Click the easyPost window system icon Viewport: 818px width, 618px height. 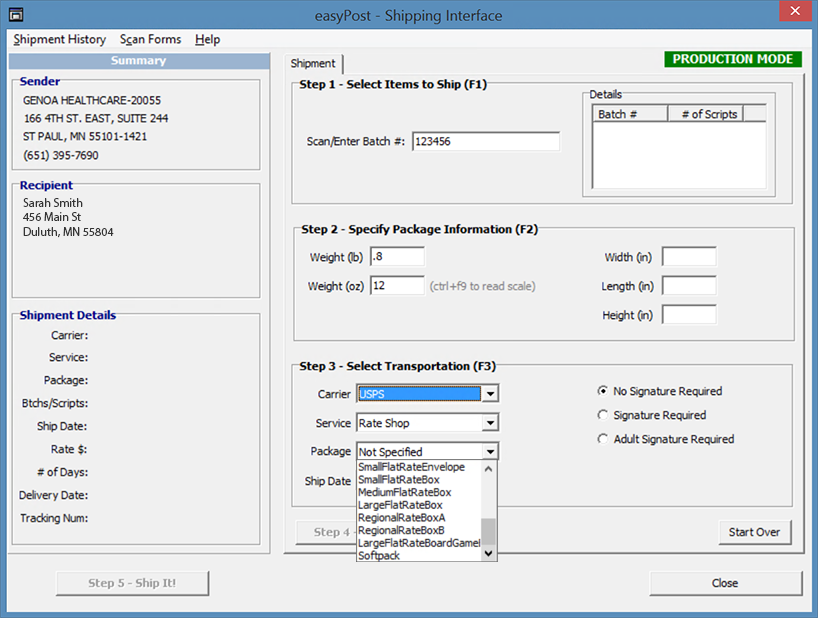coord(15,15)
